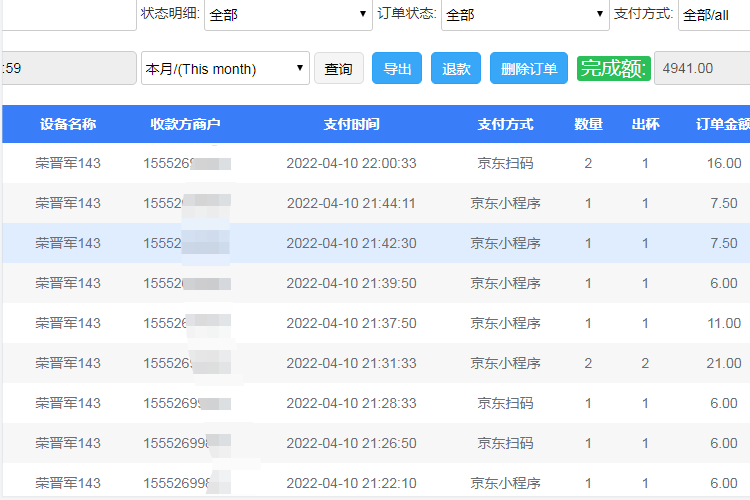Select the highlighted order row at 21:42:30
750x500 pixels.
click(x=351, y=243)
